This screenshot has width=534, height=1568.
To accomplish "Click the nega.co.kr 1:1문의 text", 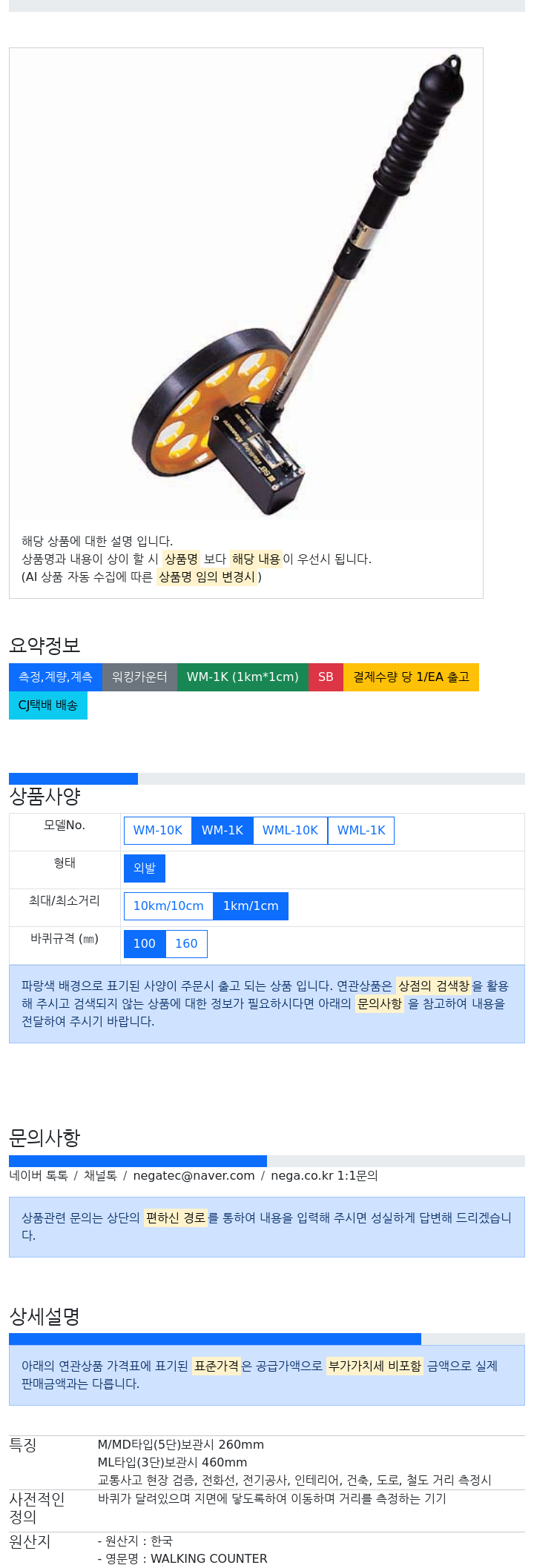I will coord(324,1176).
